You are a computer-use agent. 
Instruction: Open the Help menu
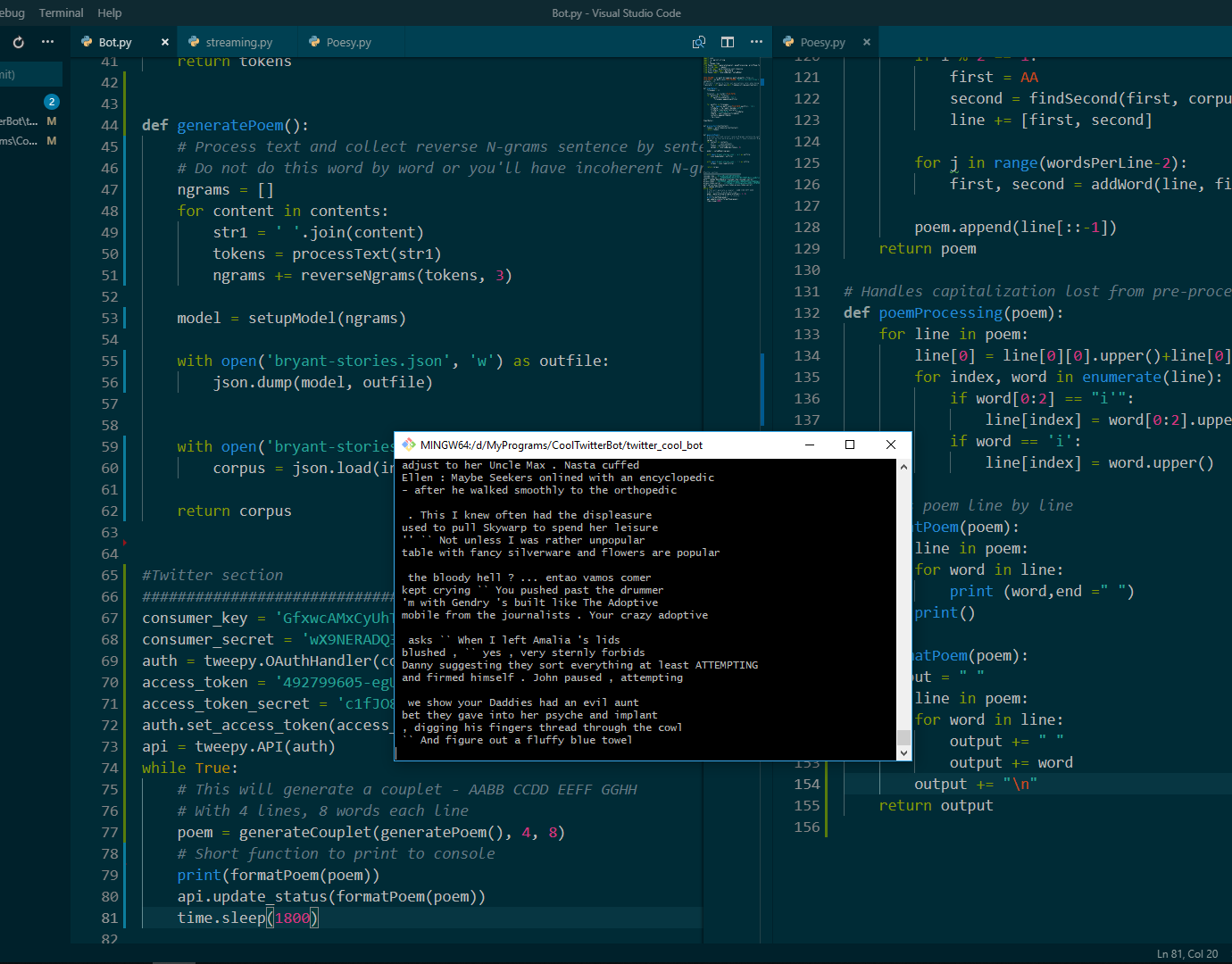(110, 12)
